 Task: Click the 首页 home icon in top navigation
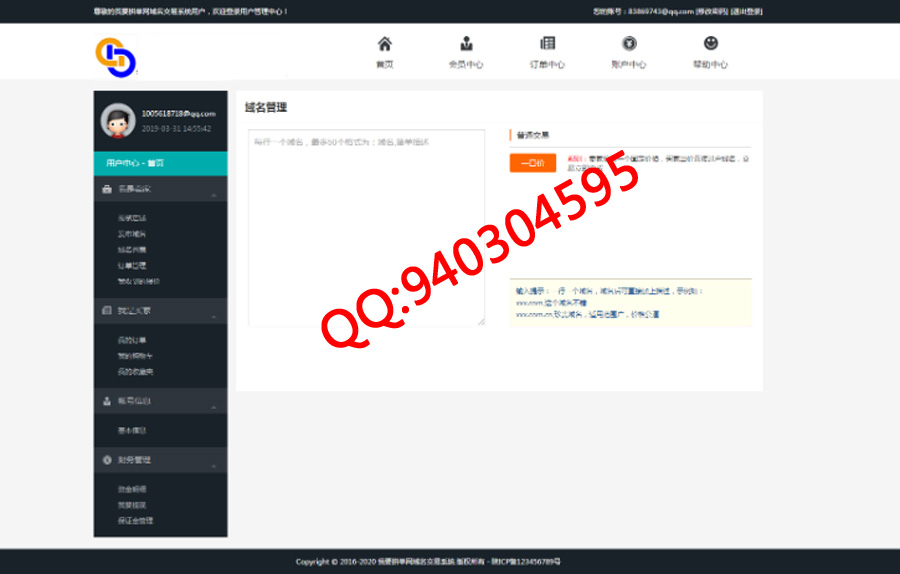[384, 44]
